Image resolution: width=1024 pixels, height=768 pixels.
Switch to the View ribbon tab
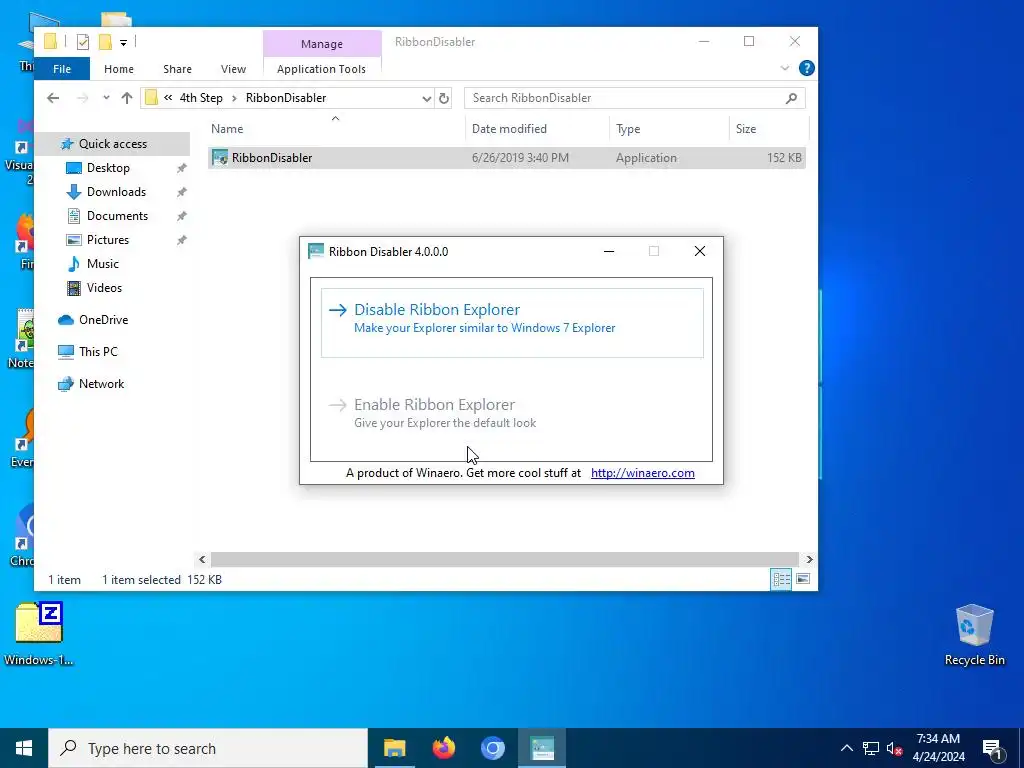pyautogui.click(x=233, y=69)
